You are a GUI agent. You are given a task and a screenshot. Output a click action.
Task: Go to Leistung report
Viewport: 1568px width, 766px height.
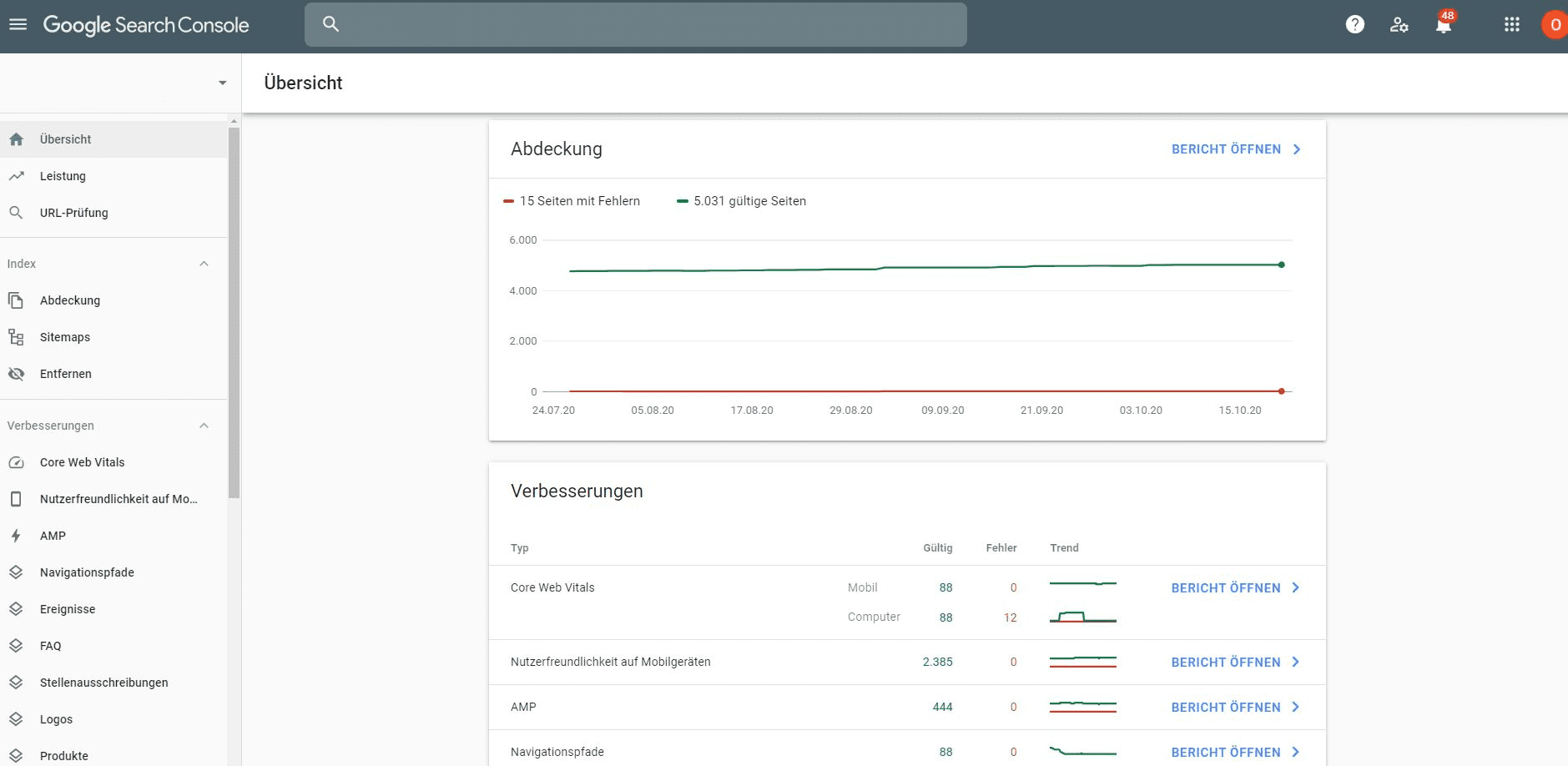tap(113, 176)
